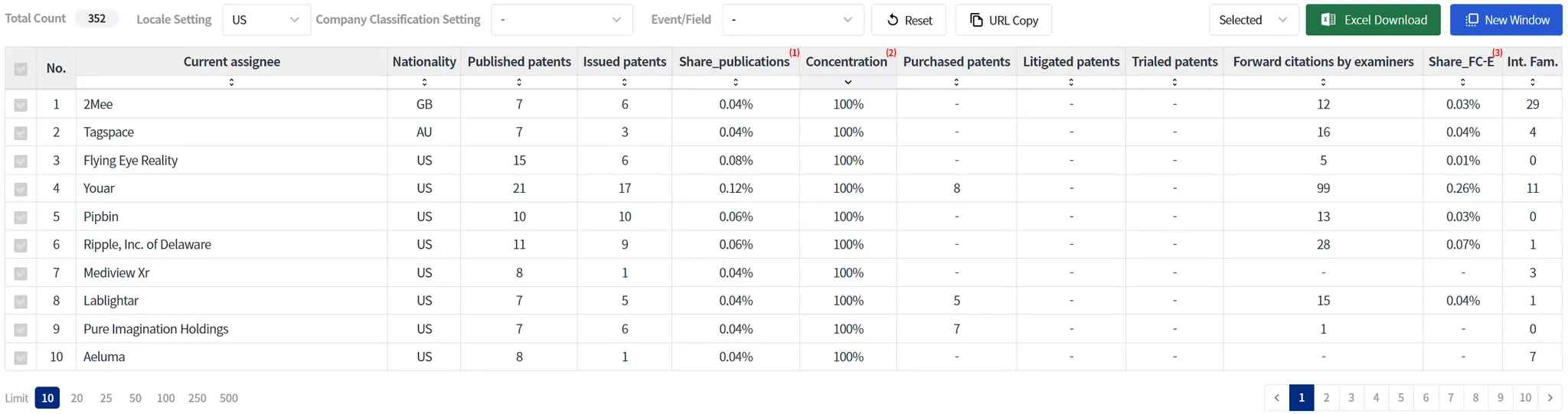Toggle the checkbox for Youar row

[21, 189]
